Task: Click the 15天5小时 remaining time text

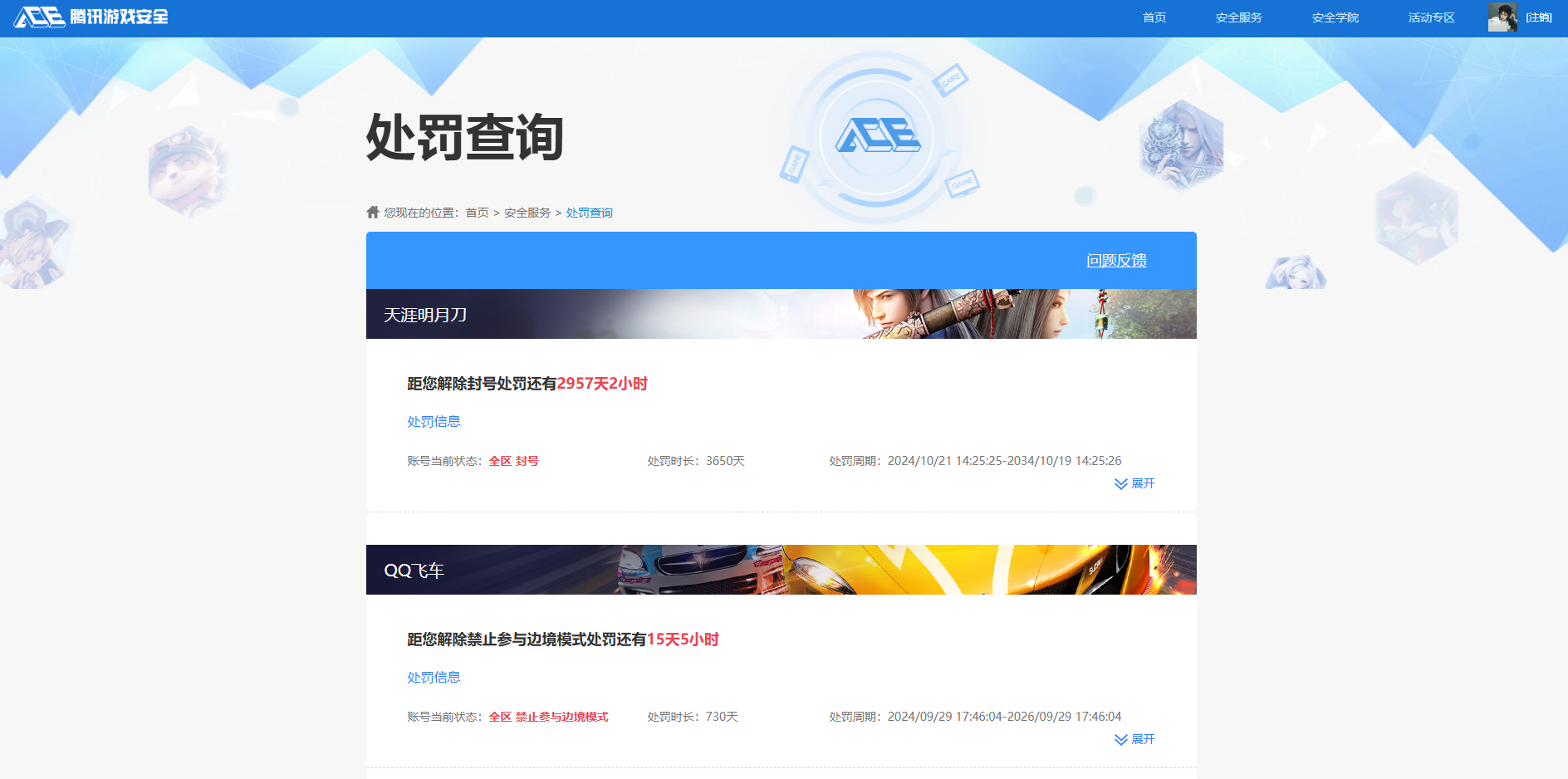Action: (x=683, y=639)
